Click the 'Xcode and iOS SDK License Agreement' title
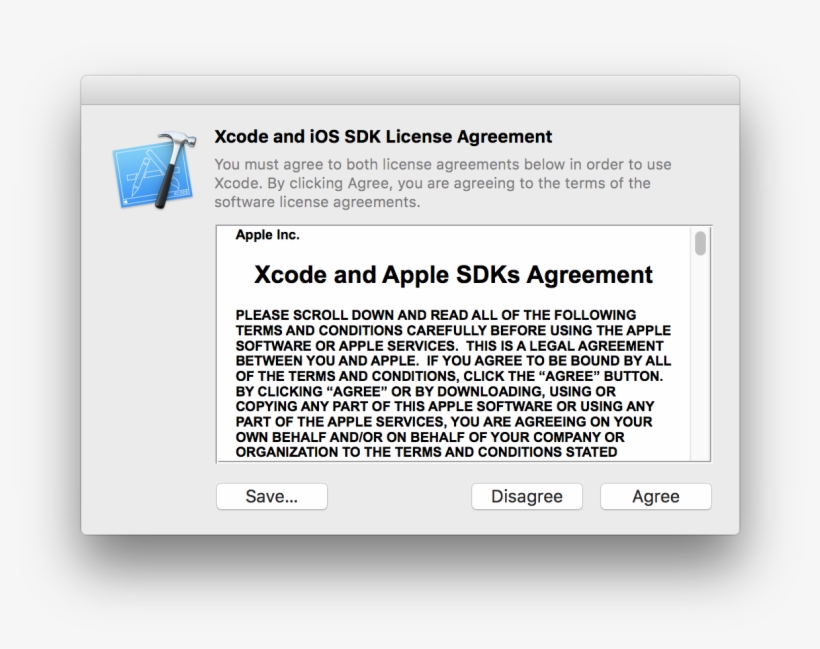 [x=383, y=136]
